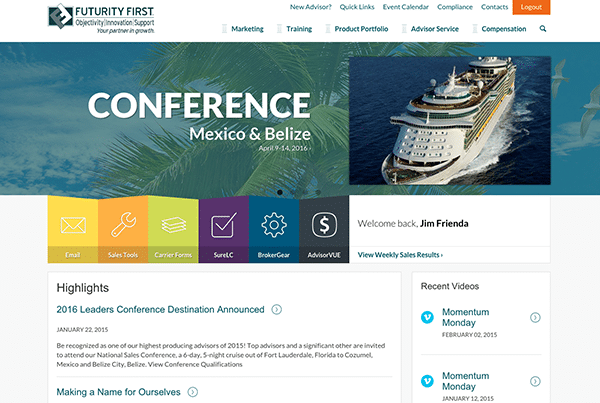The image size is (600, 403).
Task: Expand the Marketing nav menu
Action: coord(247,29)
